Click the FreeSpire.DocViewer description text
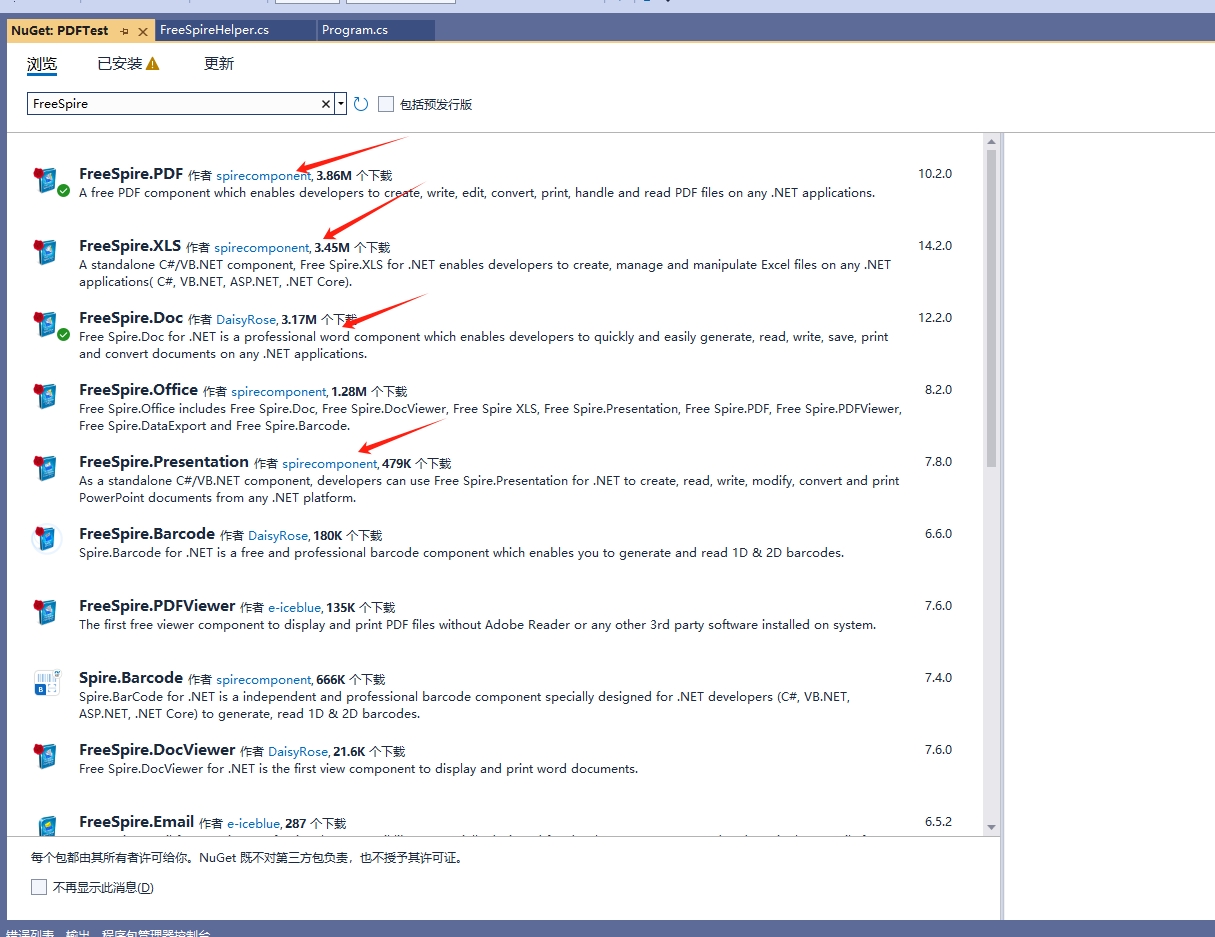This screenshot has width=1215, height=937. 358,769
